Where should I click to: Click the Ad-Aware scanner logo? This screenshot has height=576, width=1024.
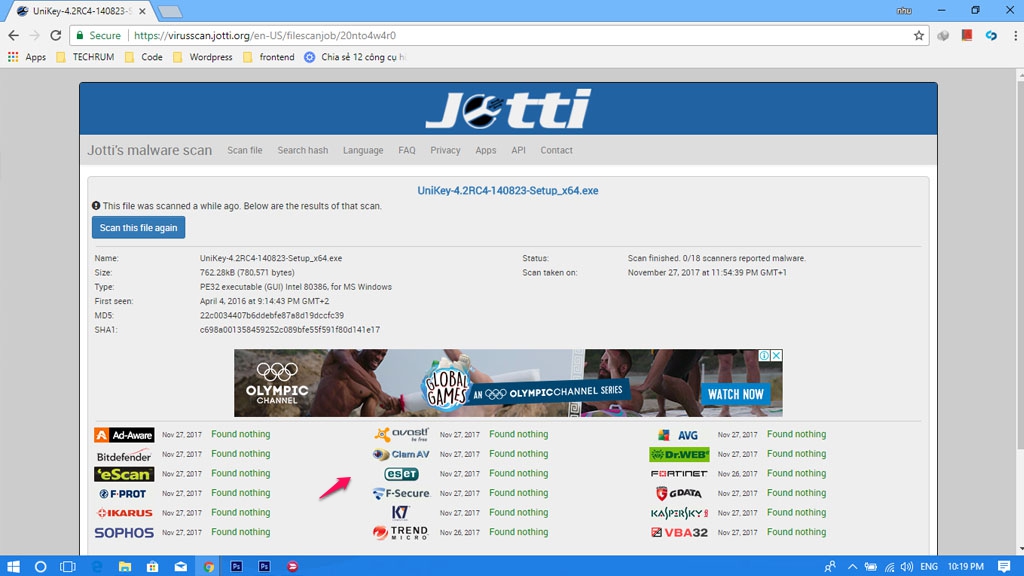pos(124,435)
